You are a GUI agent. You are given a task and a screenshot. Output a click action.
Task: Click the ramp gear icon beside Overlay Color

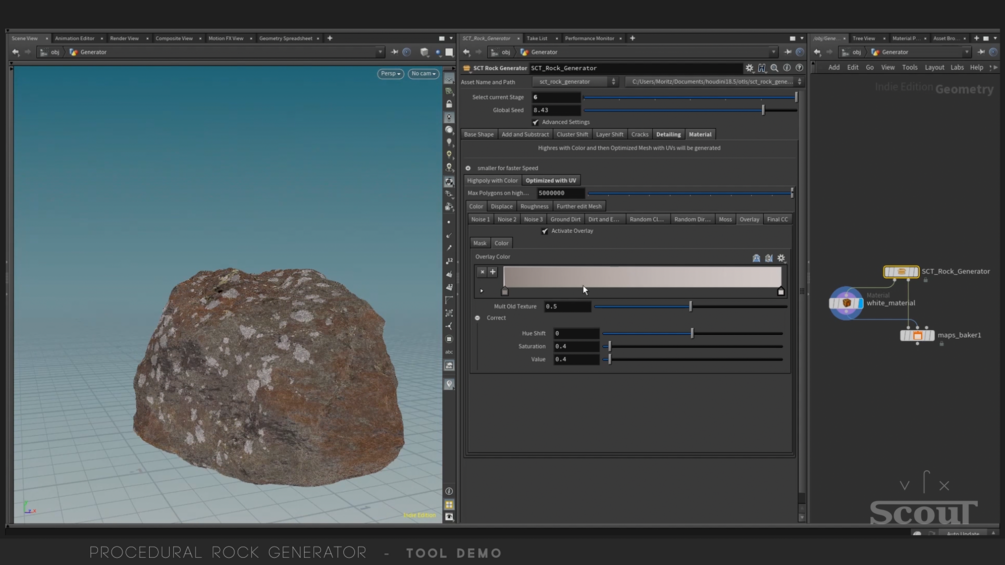(781, 258)
